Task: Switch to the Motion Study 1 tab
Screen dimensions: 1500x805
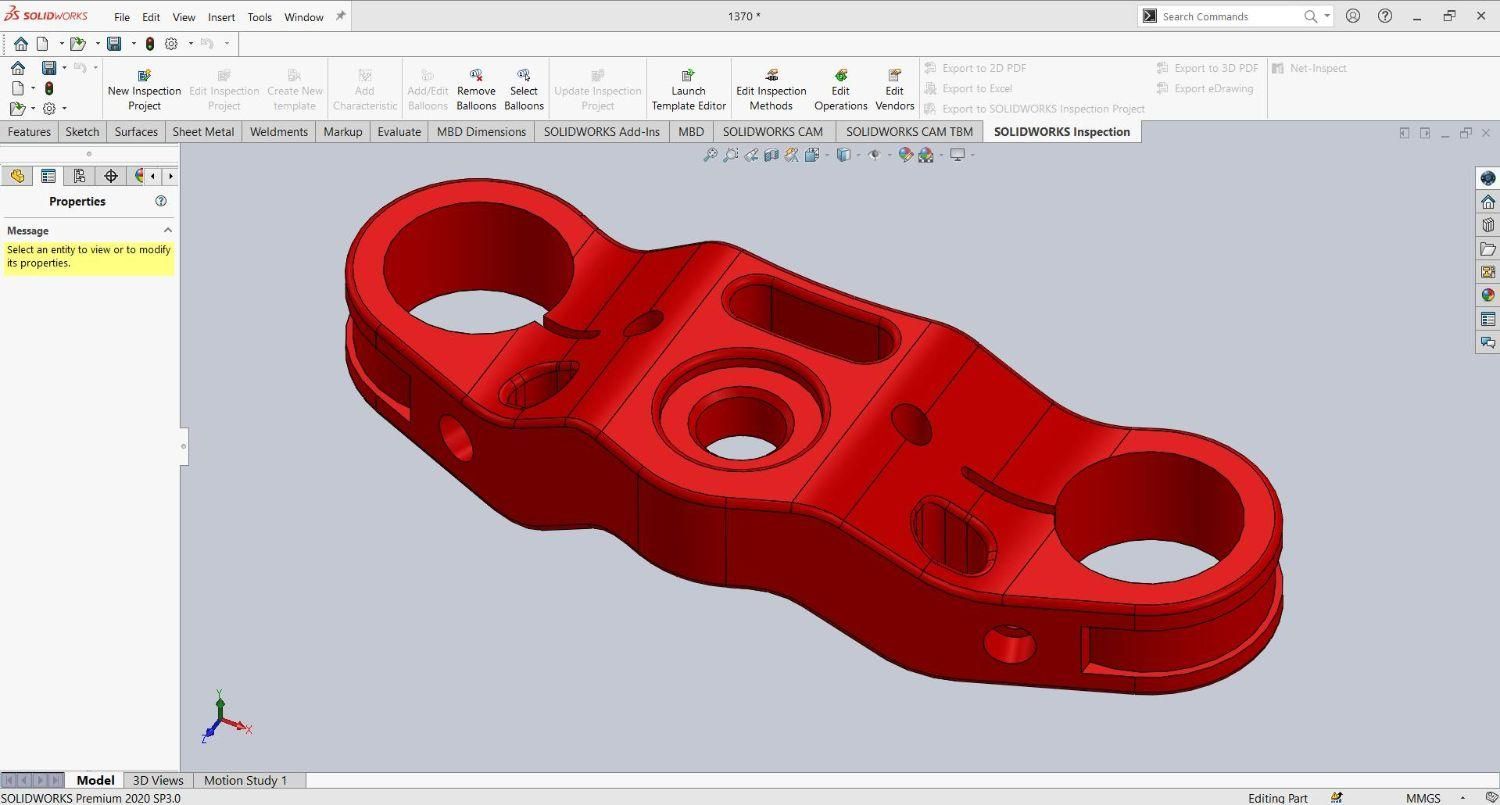Action: (x=245, y=780)
